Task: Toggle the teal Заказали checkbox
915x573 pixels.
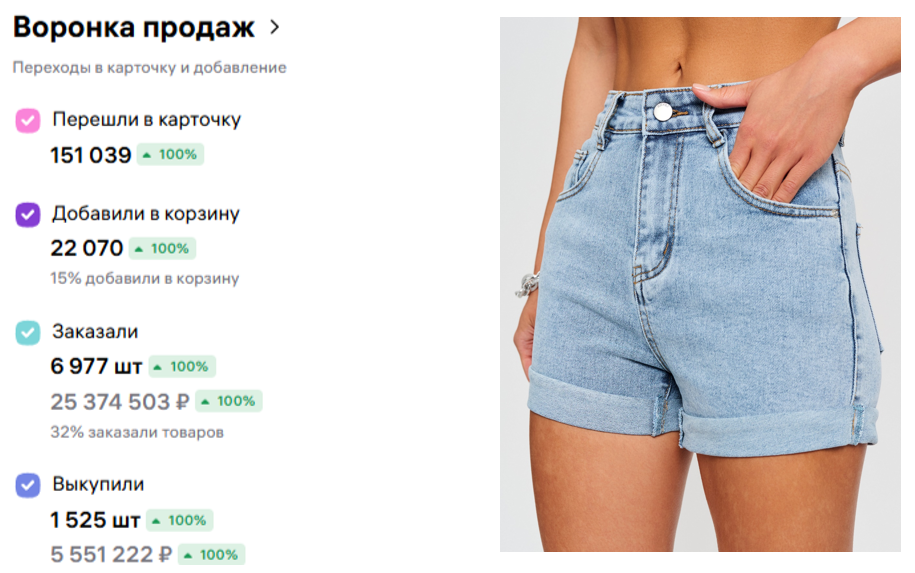Action: pos(27,333)
